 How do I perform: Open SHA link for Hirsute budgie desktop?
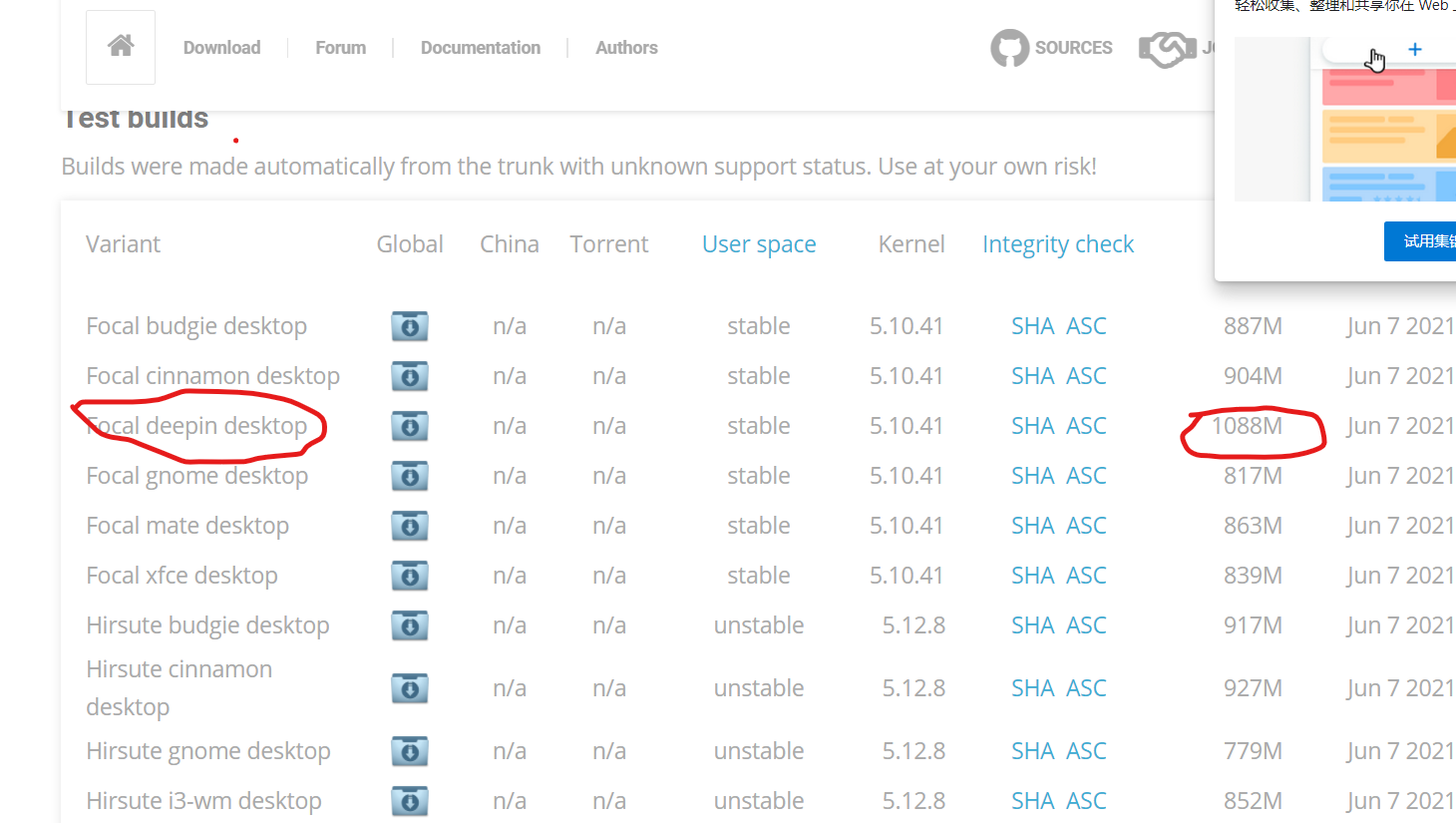tap(1033, 625)
